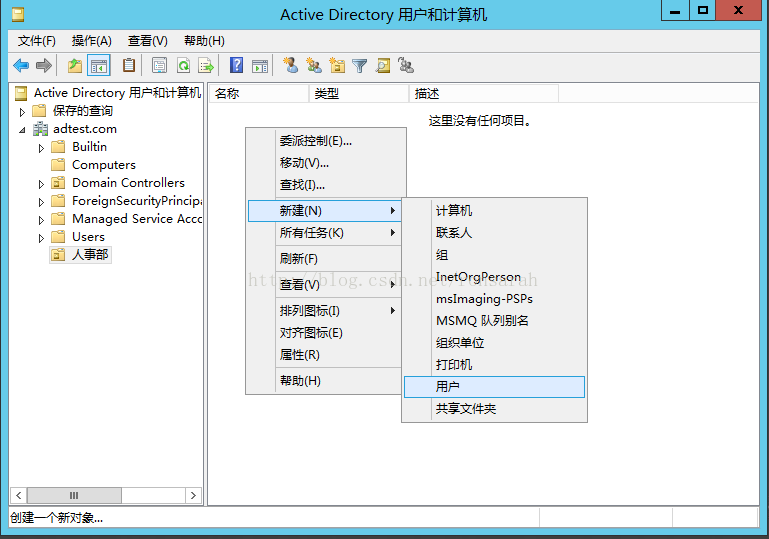This screenshot has height=539, width=769.
Task: Open the 排列图标(I) submenu
Action: click(325, 310)
